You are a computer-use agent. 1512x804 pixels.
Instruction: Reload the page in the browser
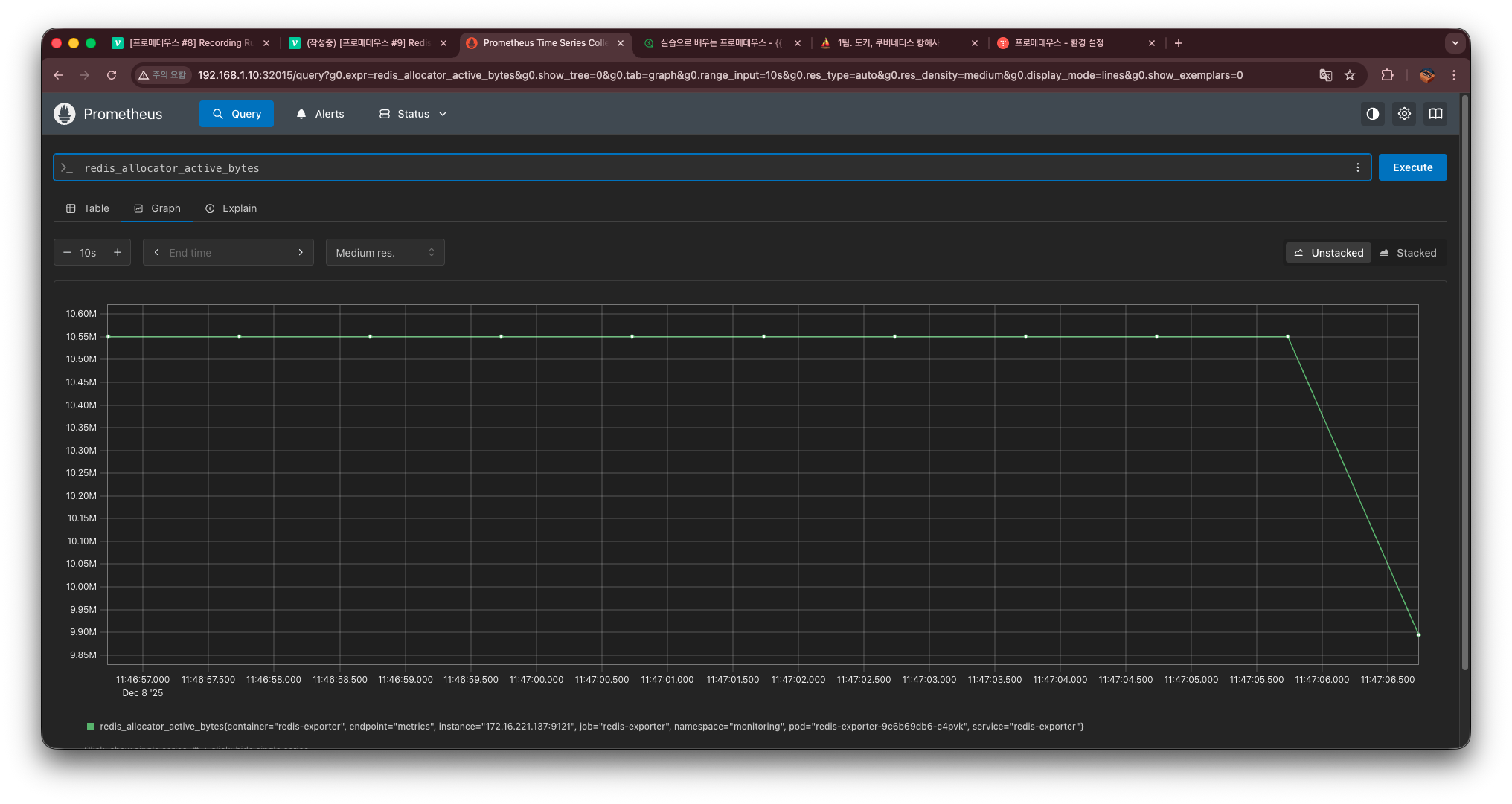click(x=112, y=75)
